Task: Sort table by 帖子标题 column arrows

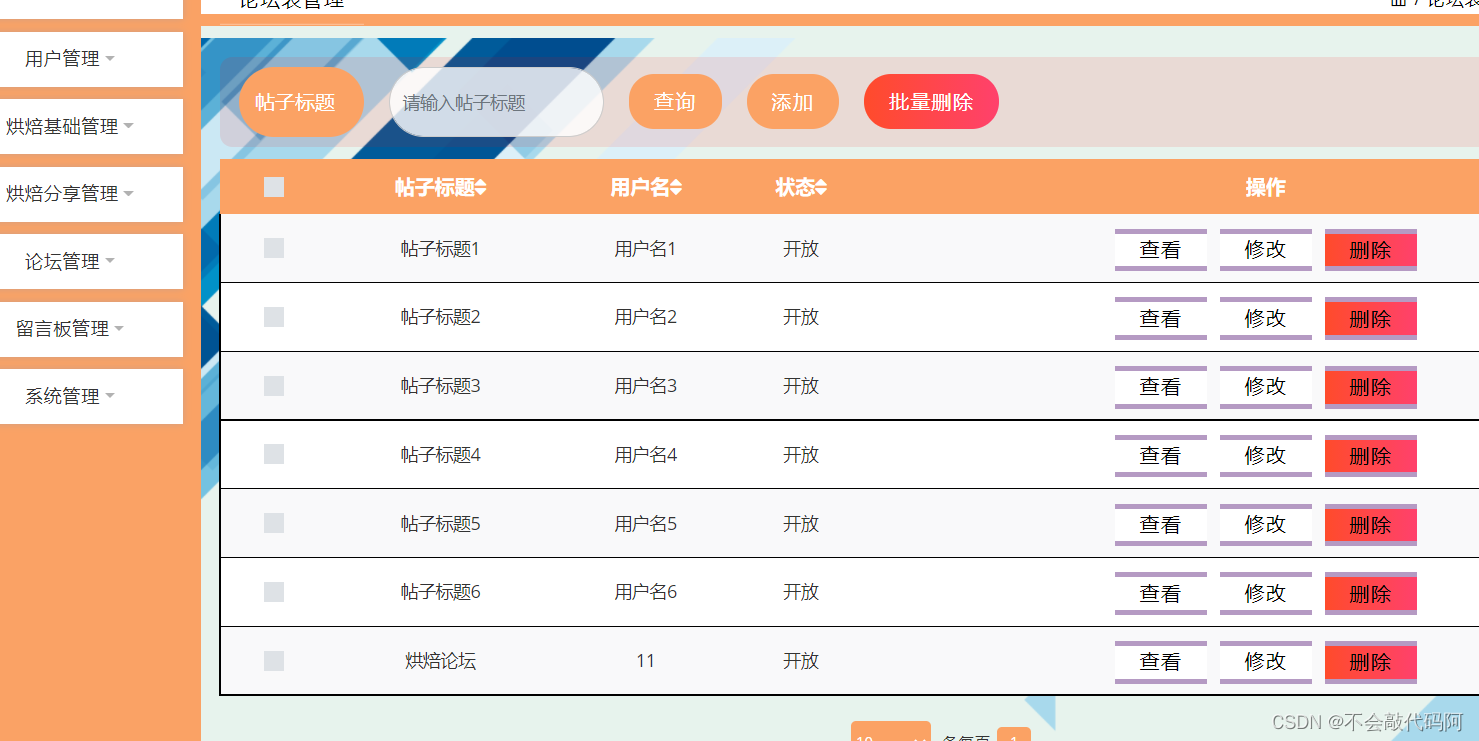Action: 481,188
